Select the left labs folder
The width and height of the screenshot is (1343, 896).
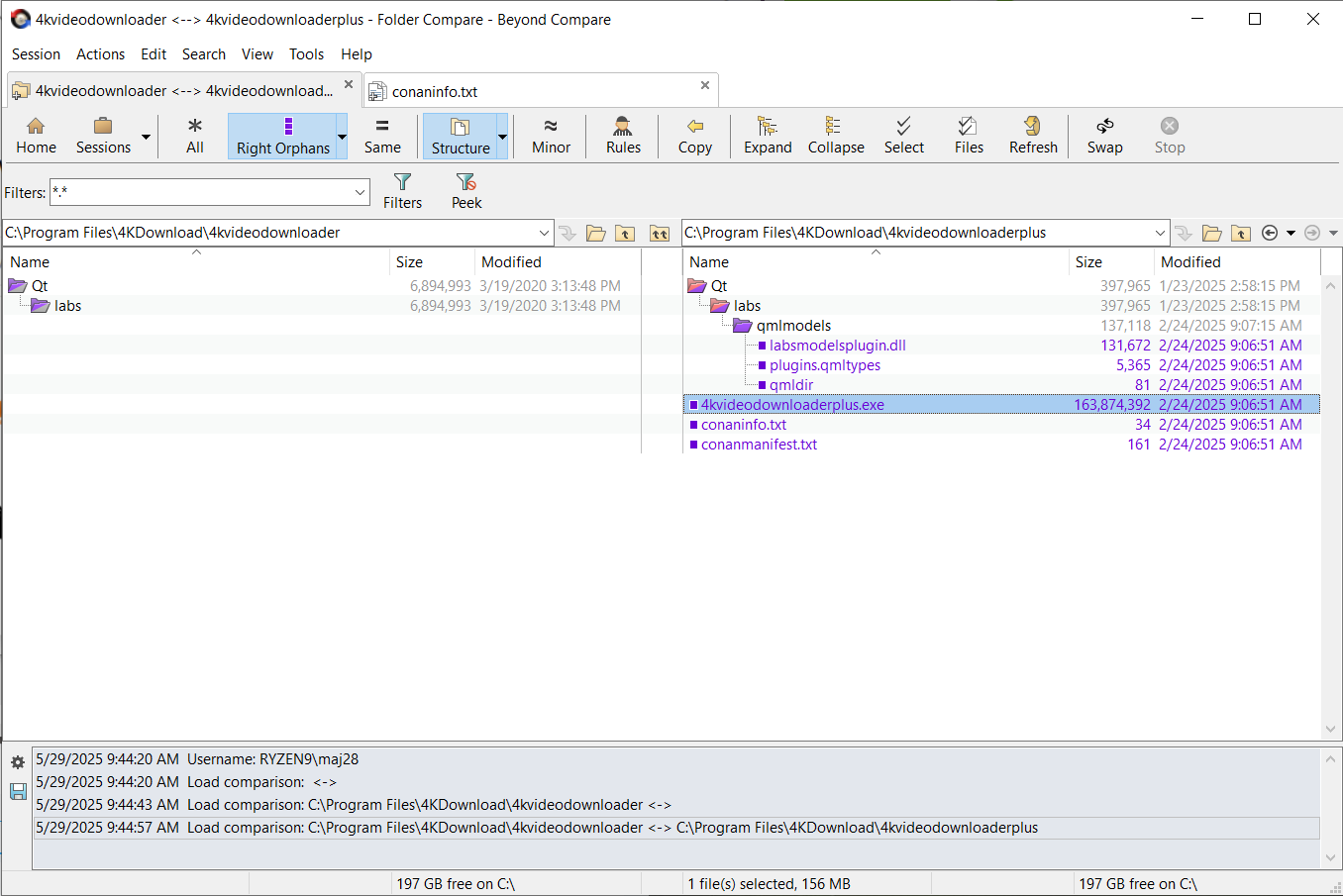point(67,306)
